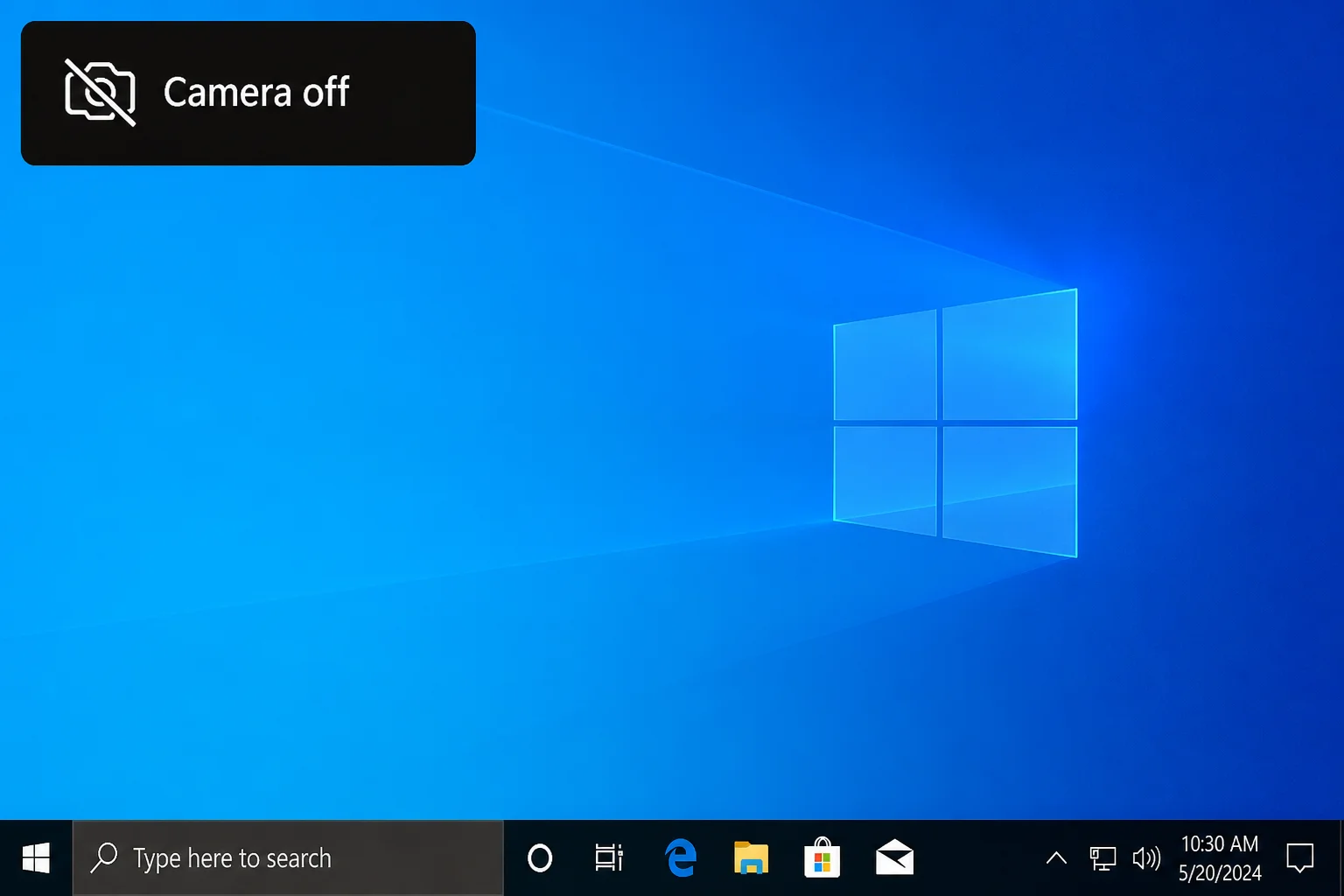Open Task View on the taskbar
1344x896 pixels.
[609, 858]
